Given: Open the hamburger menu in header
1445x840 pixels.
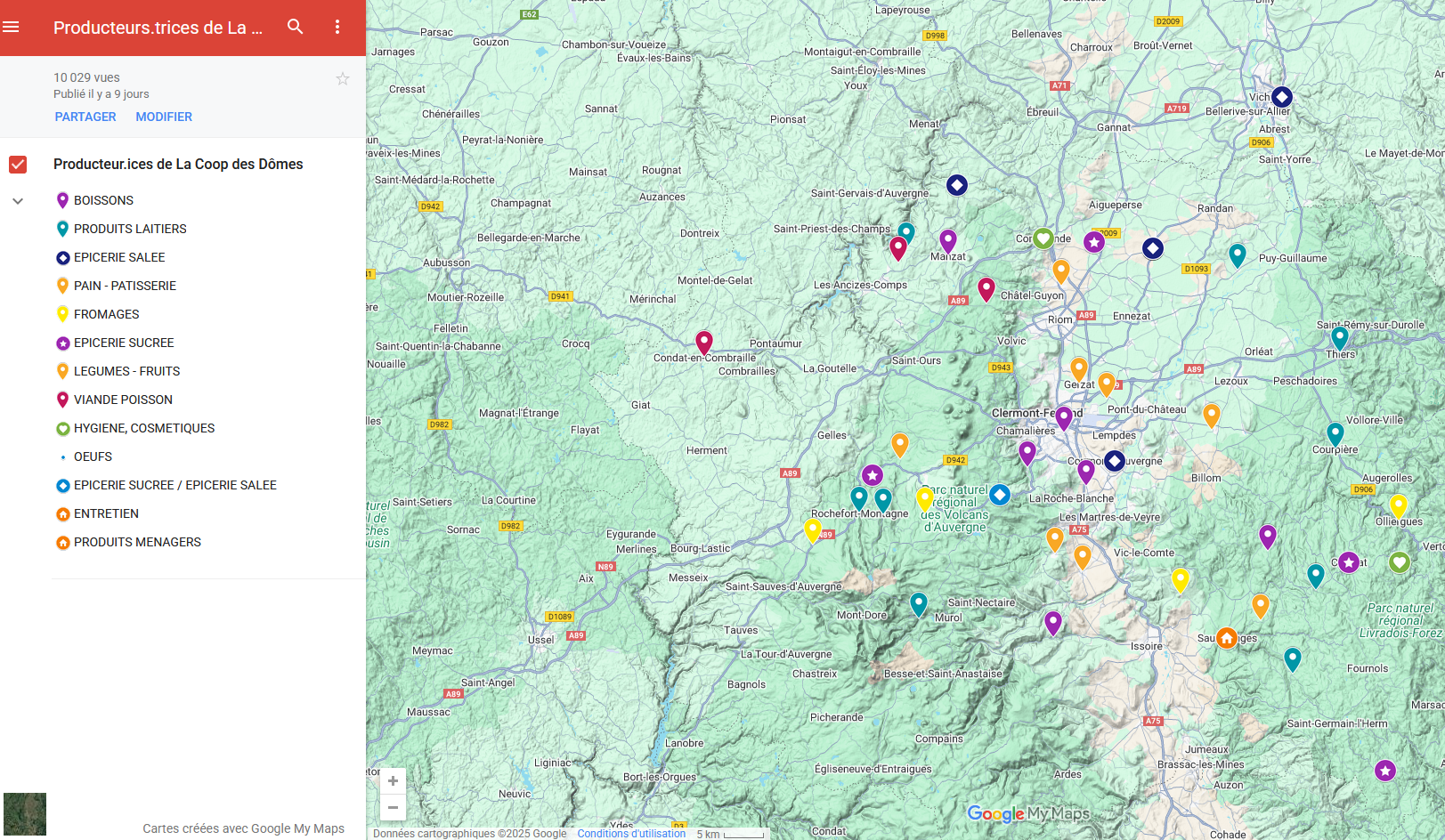Looking at the screenshot, I should pos(12,28).
